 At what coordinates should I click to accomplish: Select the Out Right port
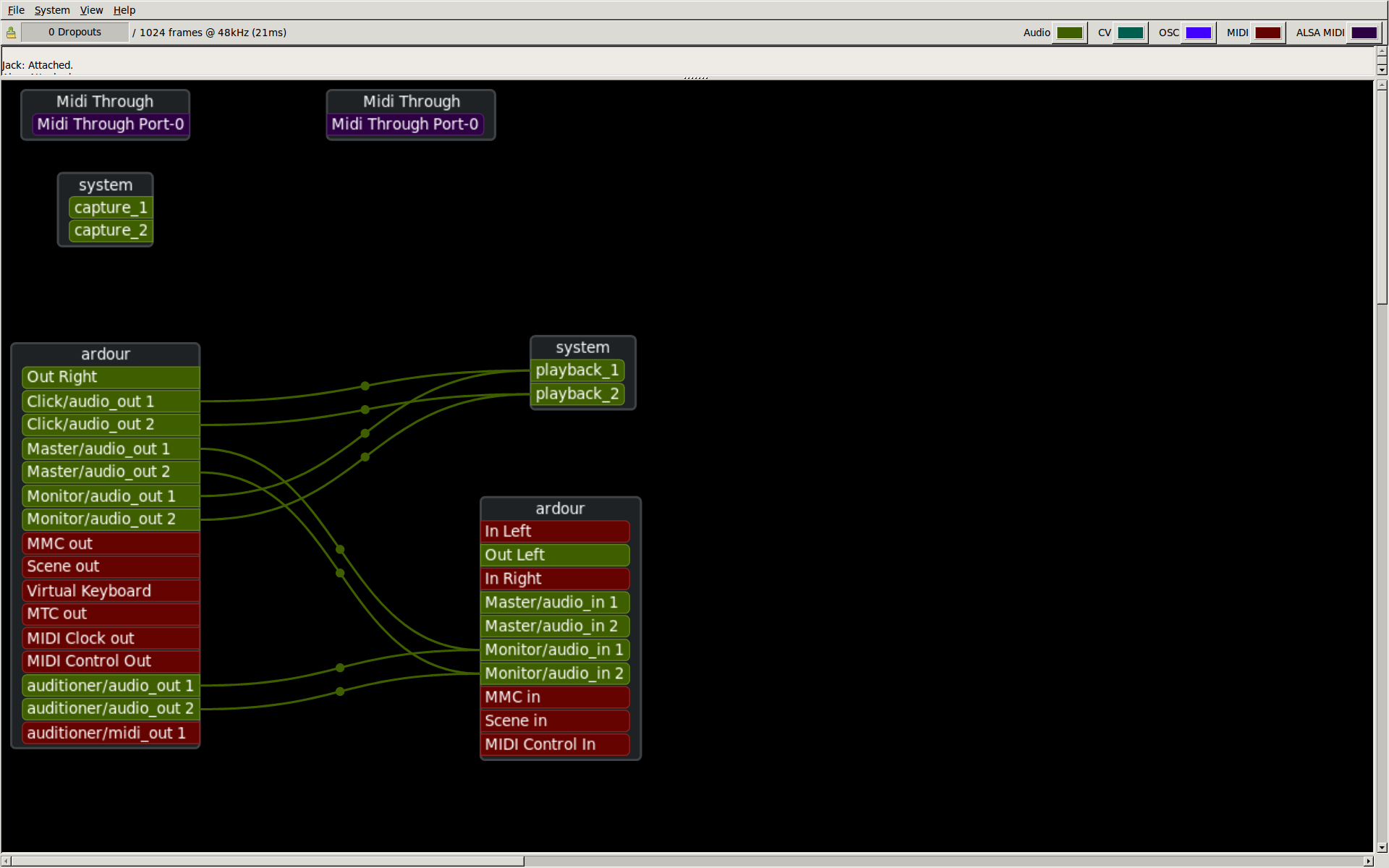(x=111, y=377)
